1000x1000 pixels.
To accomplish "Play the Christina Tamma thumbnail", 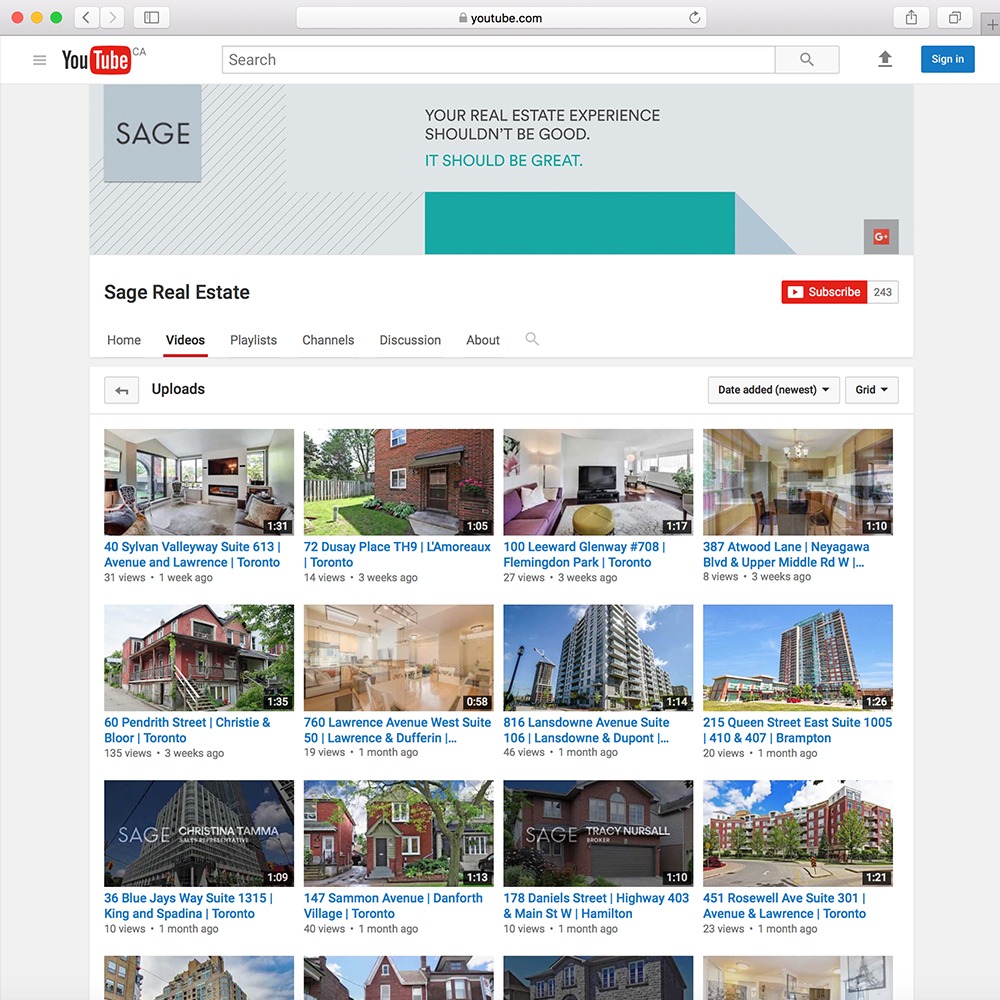I will (x=199, y=834).
